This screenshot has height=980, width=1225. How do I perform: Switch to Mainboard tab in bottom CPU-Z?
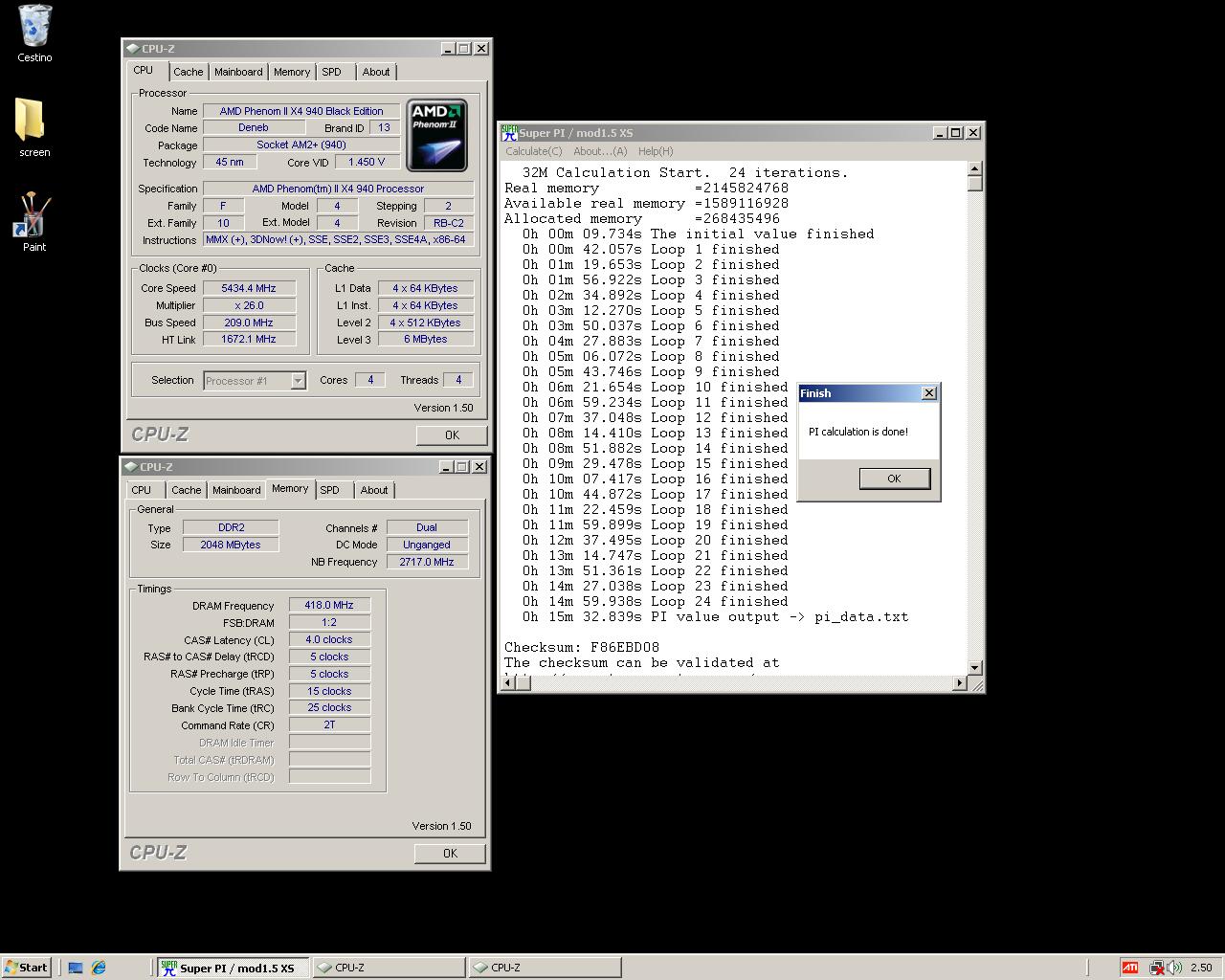[236, 490]
